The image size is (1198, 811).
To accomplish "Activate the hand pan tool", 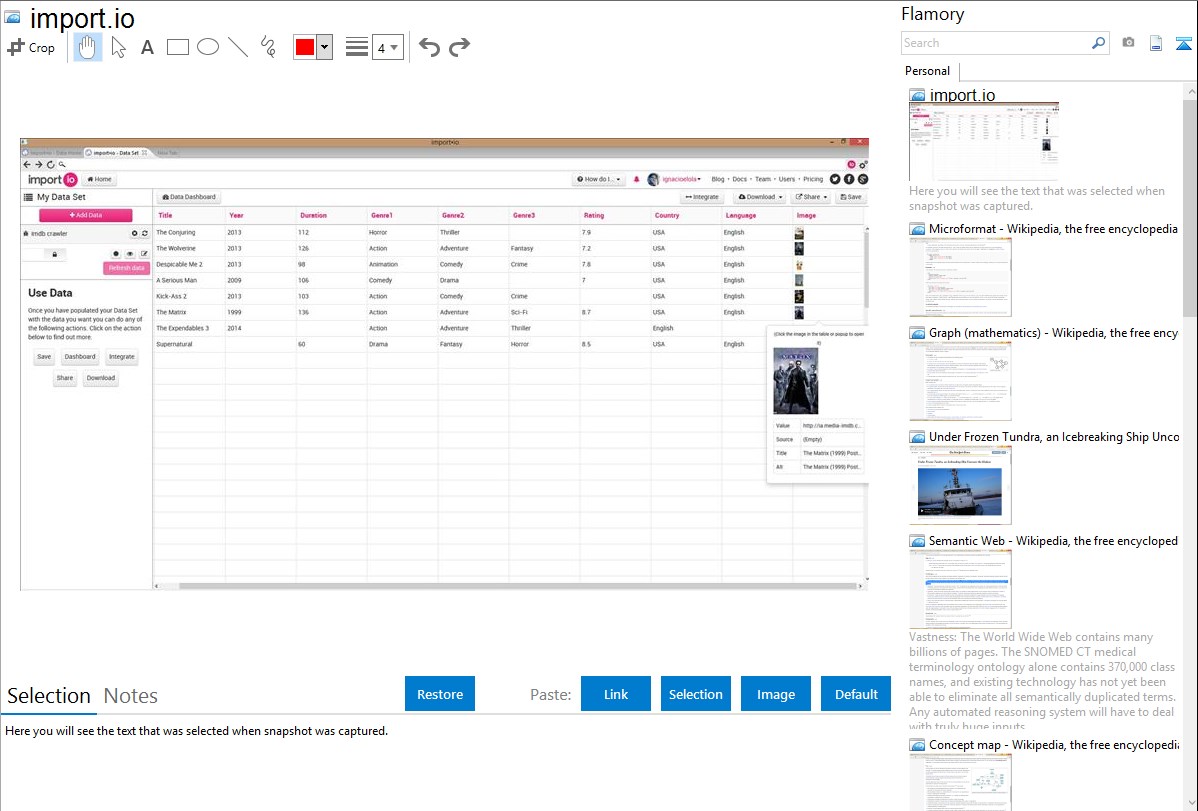I will tap(88, 47).
